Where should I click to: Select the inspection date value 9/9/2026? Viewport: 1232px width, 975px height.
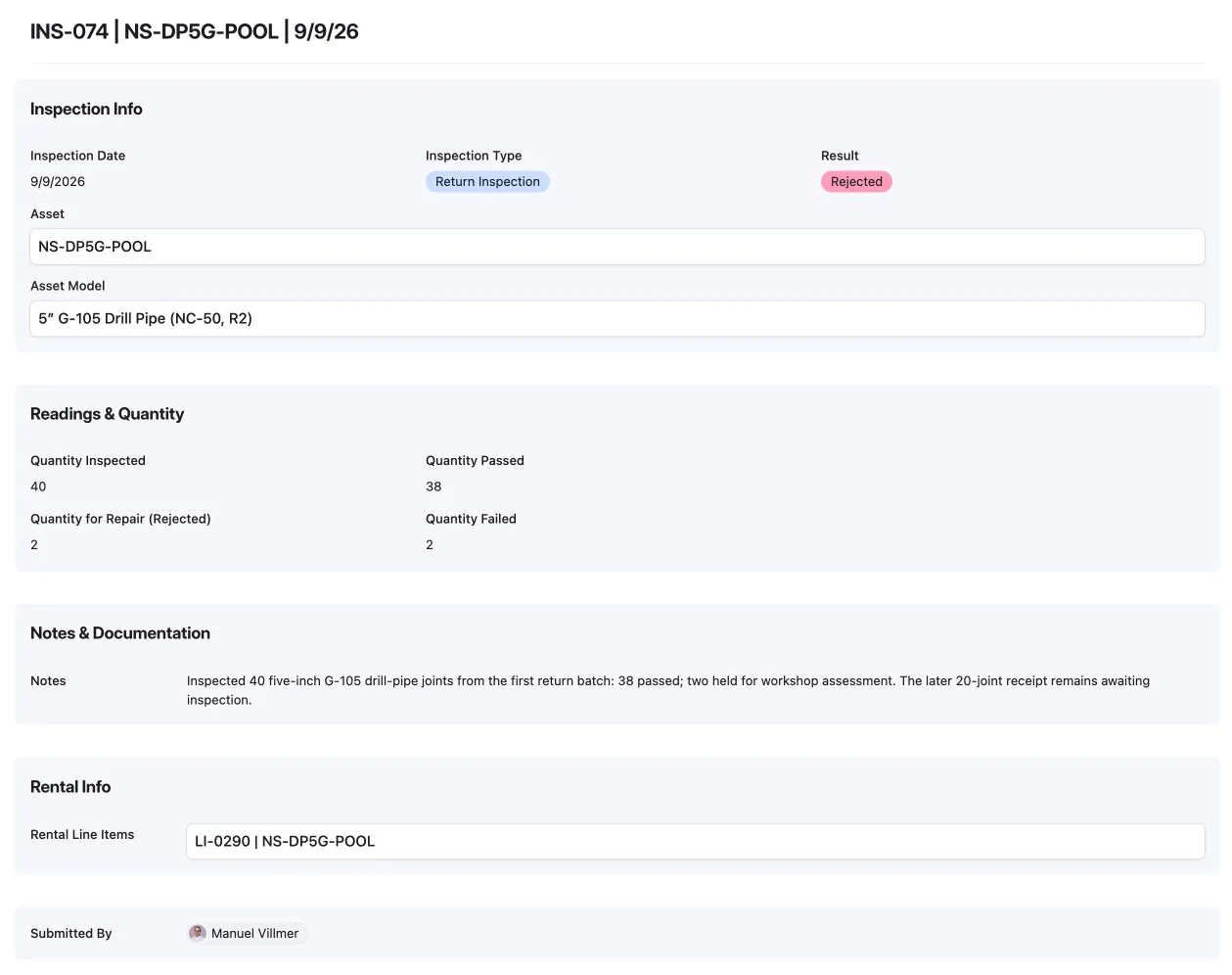(58, 182)
